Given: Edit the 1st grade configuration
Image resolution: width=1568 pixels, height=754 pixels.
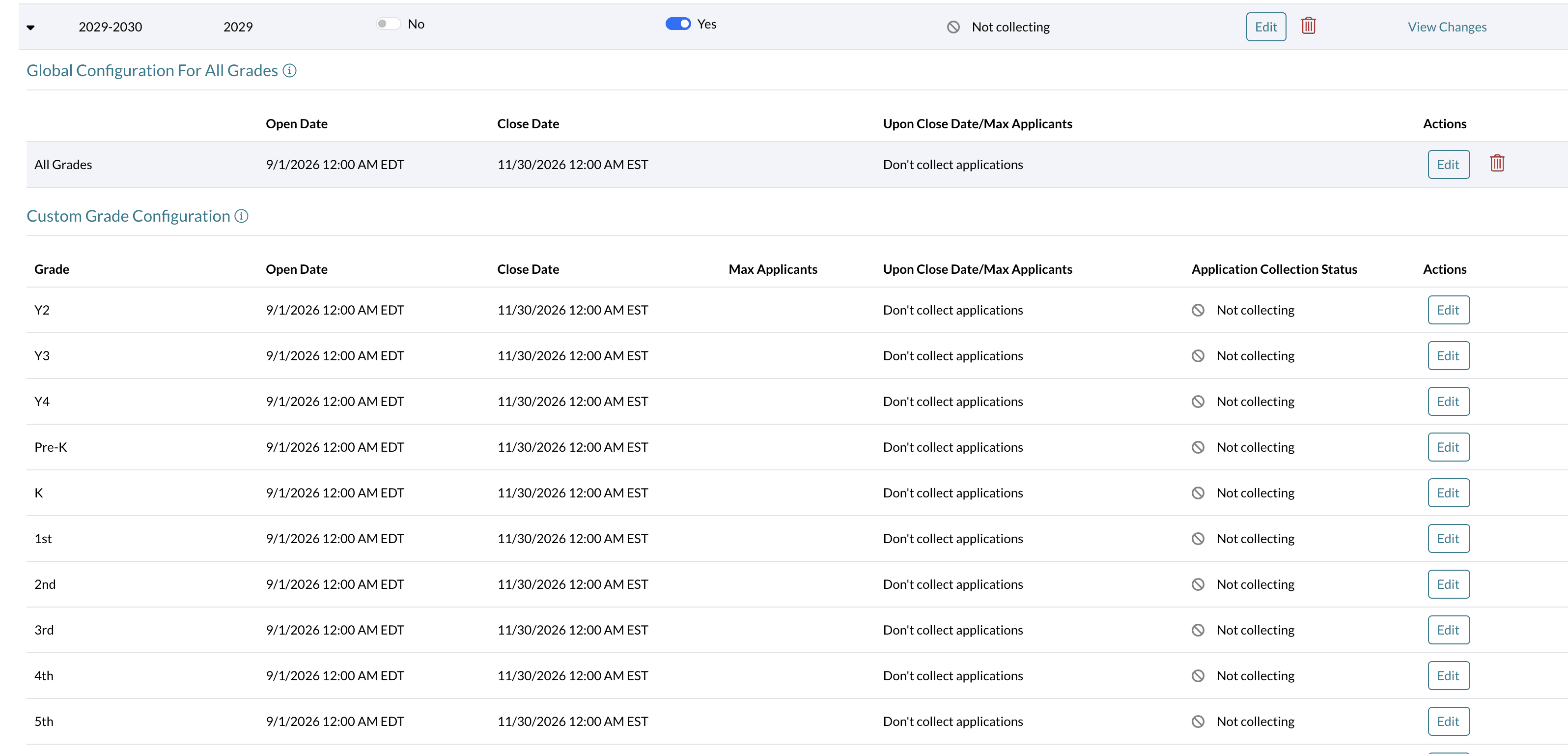Looking at the screenshot, I should pos(1448,538).
